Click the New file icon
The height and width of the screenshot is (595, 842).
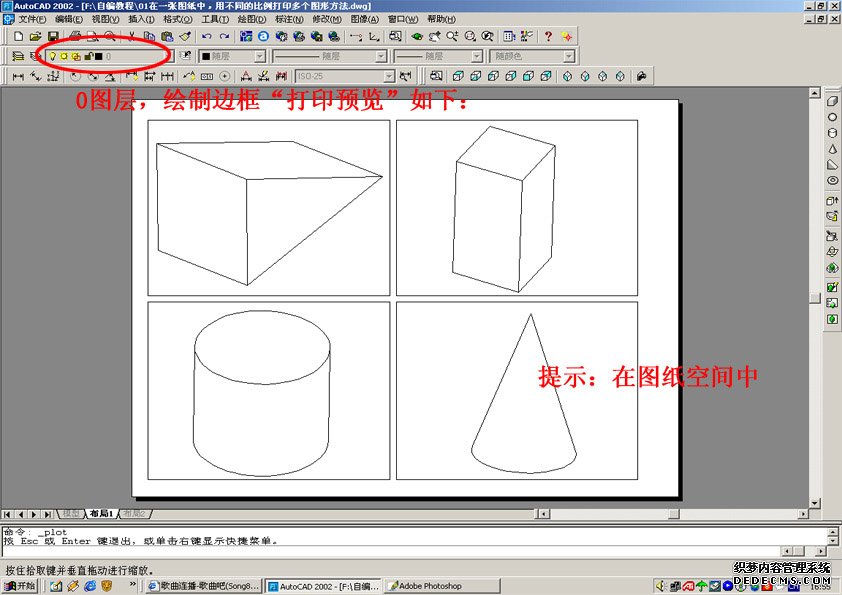coord(18,36)
